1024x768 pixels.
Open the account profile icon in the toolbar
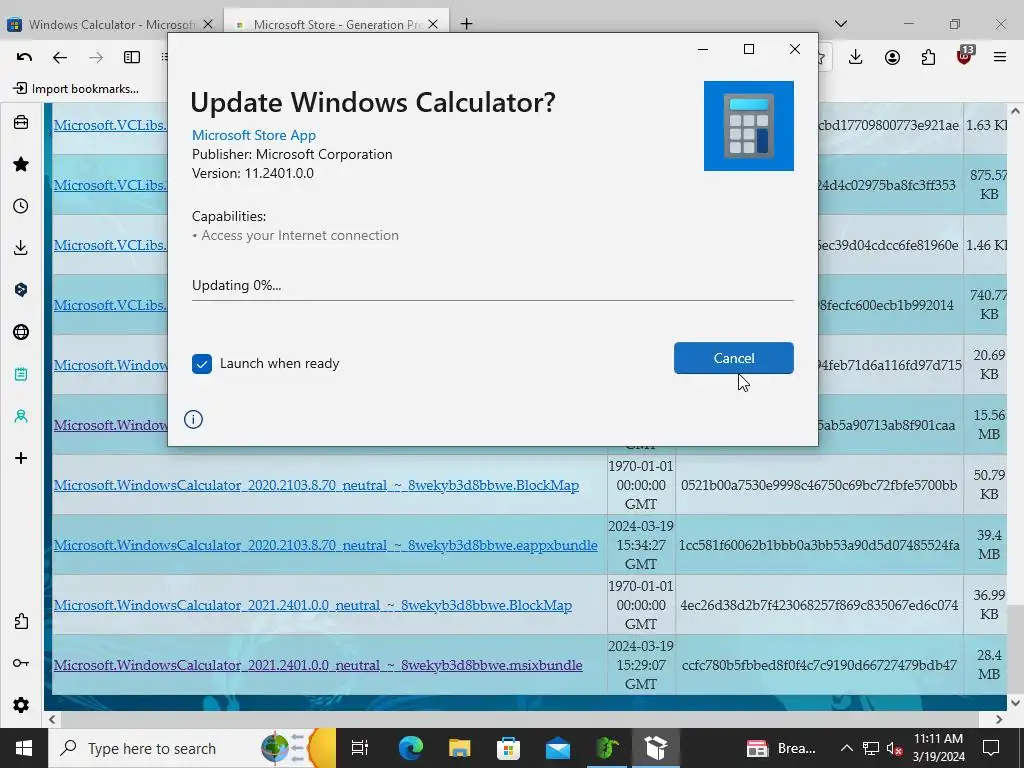click(892, 57)
